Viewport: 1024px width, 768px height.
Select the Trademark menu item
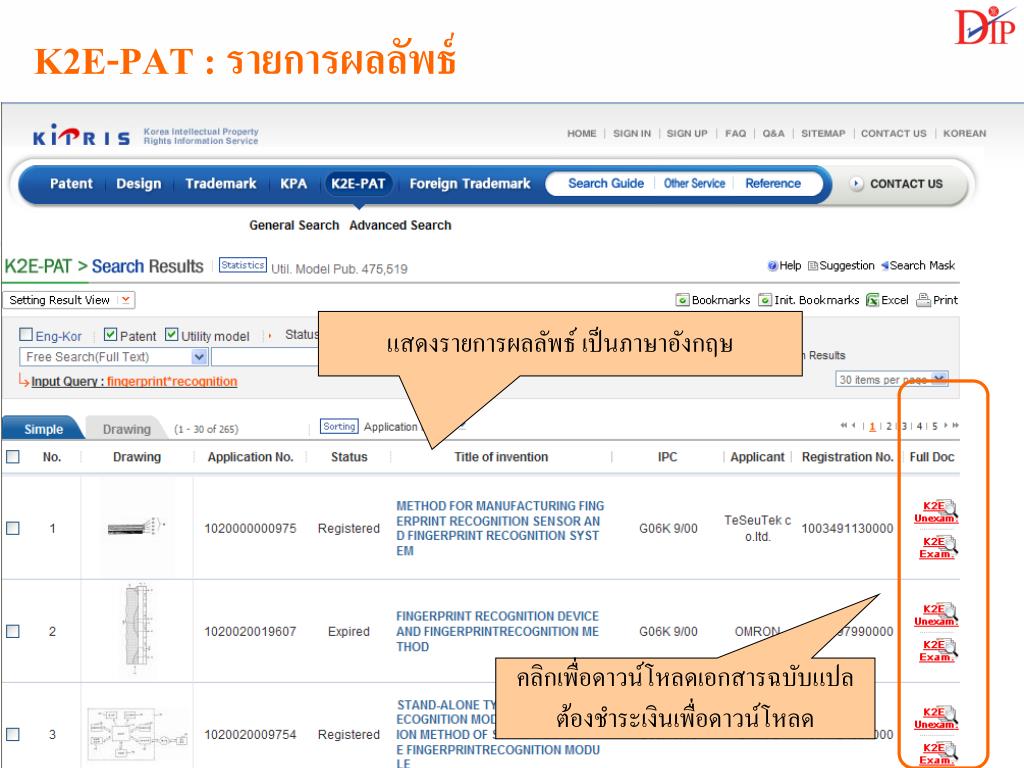tap(221, 184)
